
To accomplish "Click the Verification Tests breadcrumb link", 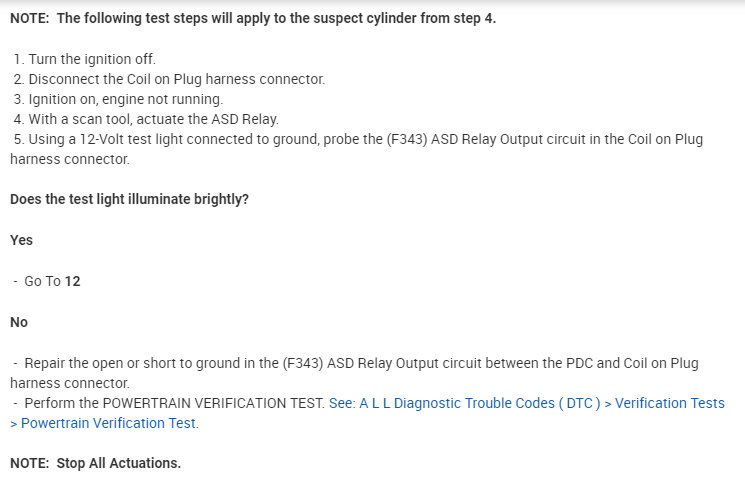I will pos(669,403).
